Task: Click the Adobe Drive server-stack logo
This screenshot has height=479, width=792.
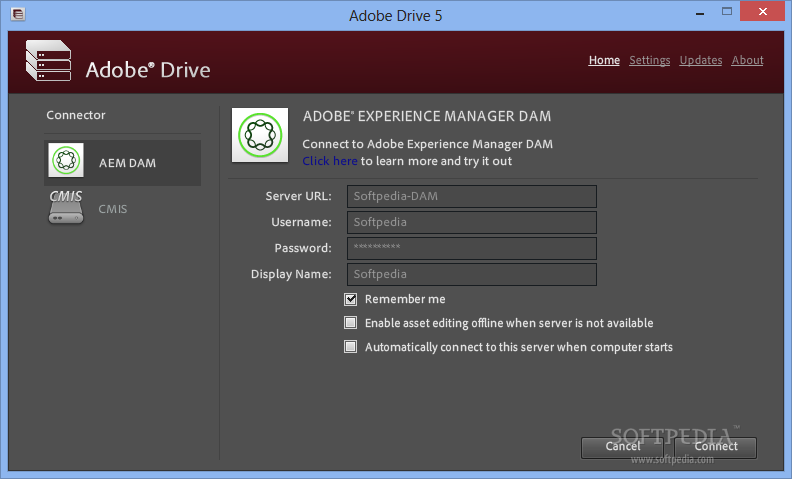Action: pos(48,61)
